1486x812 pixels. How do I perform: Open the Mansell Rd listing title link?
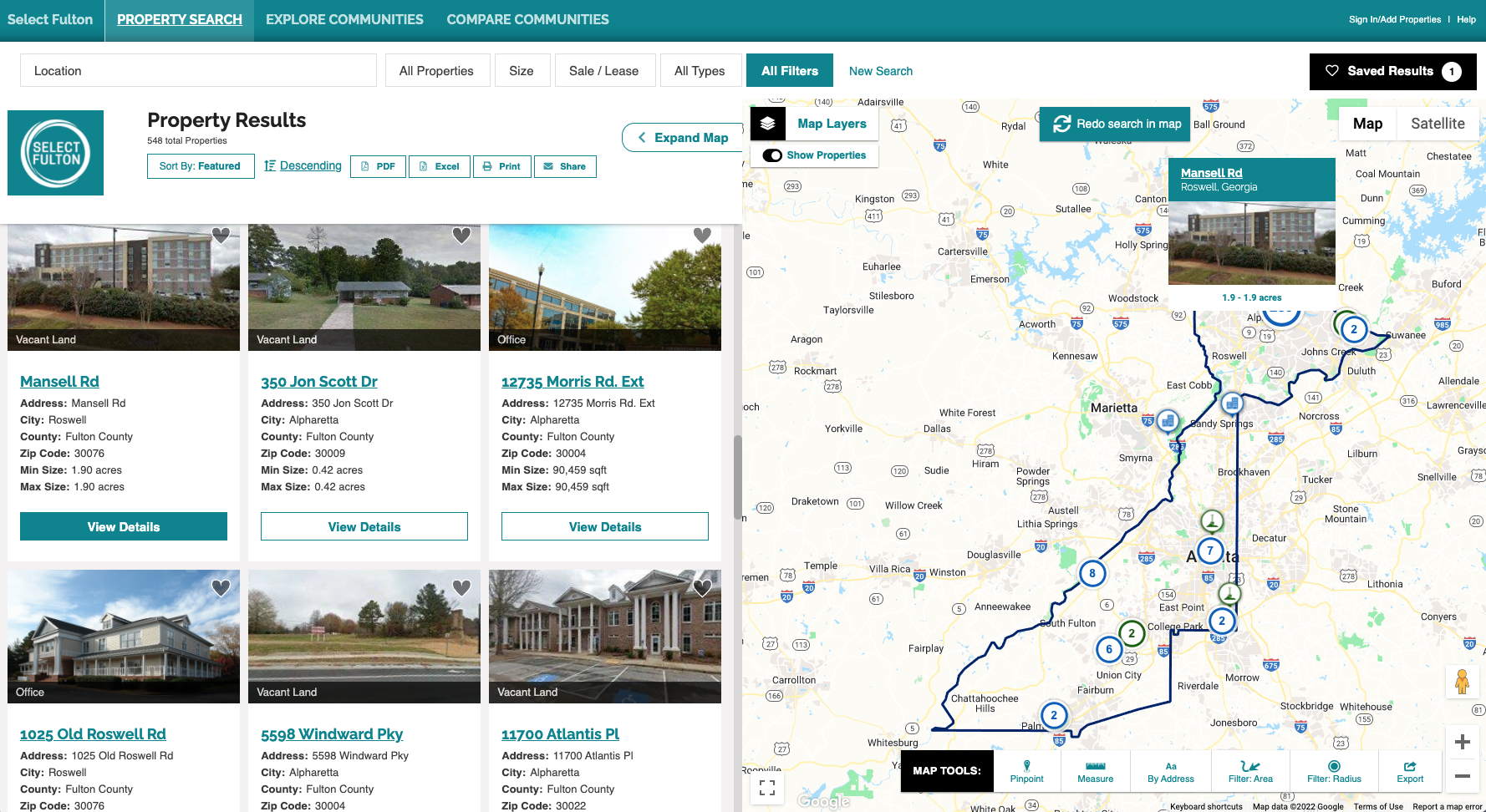pyautogui.click(x=59, y=382)
